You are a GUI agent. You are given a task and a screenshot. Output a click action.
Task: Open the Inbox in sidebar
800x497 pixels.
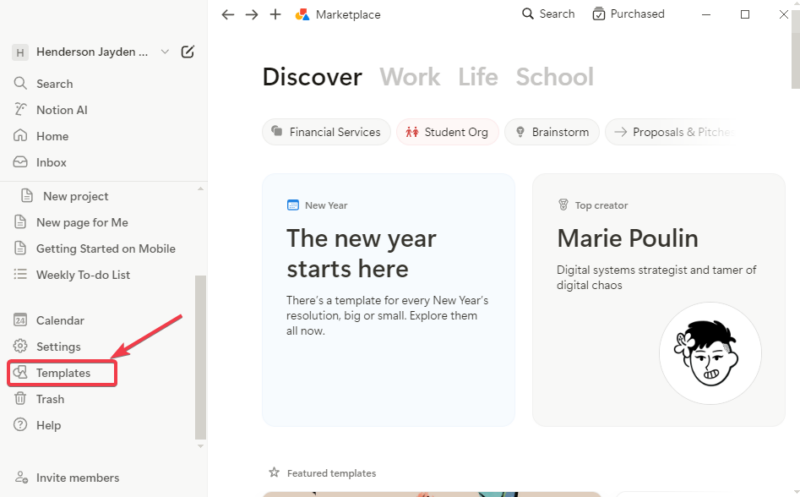[x=51, y=162]
